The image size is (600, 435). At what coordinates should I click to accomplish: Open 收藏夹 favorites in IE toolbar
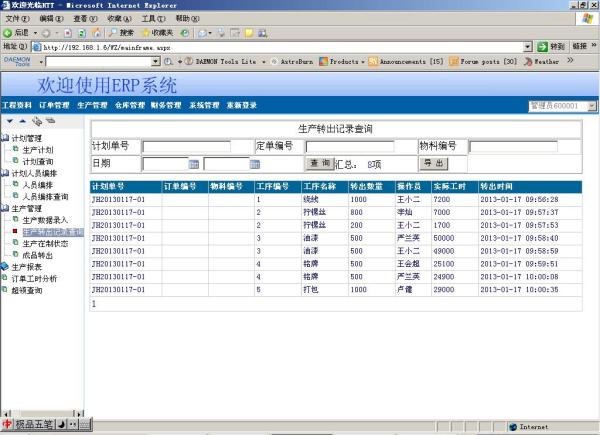[156, 33]
